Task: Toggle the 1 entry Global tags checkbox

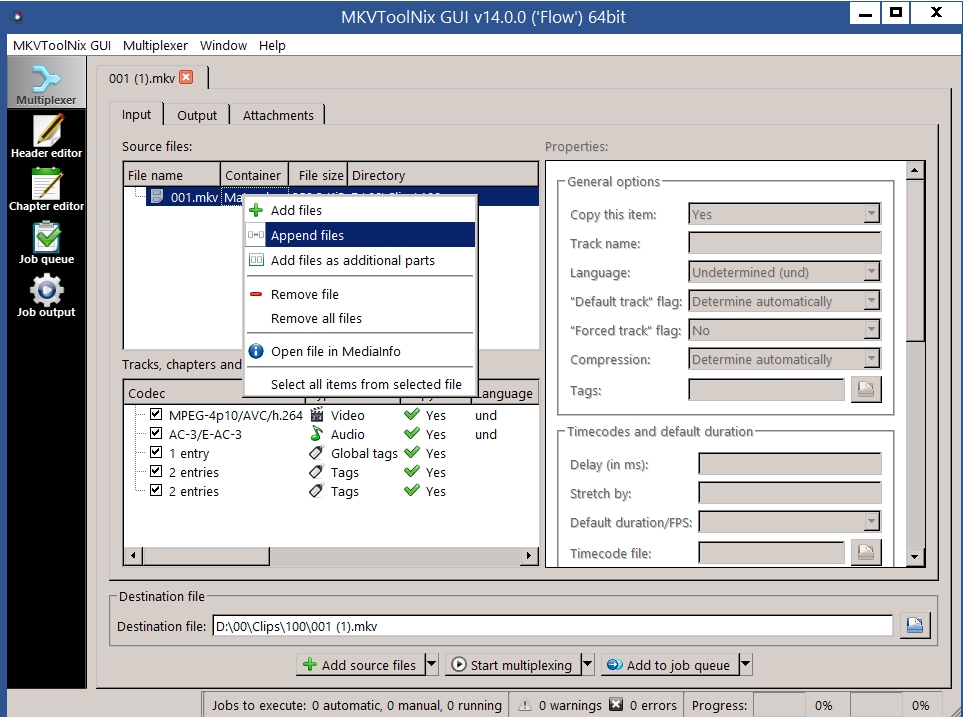Action: tap(156, 452)
